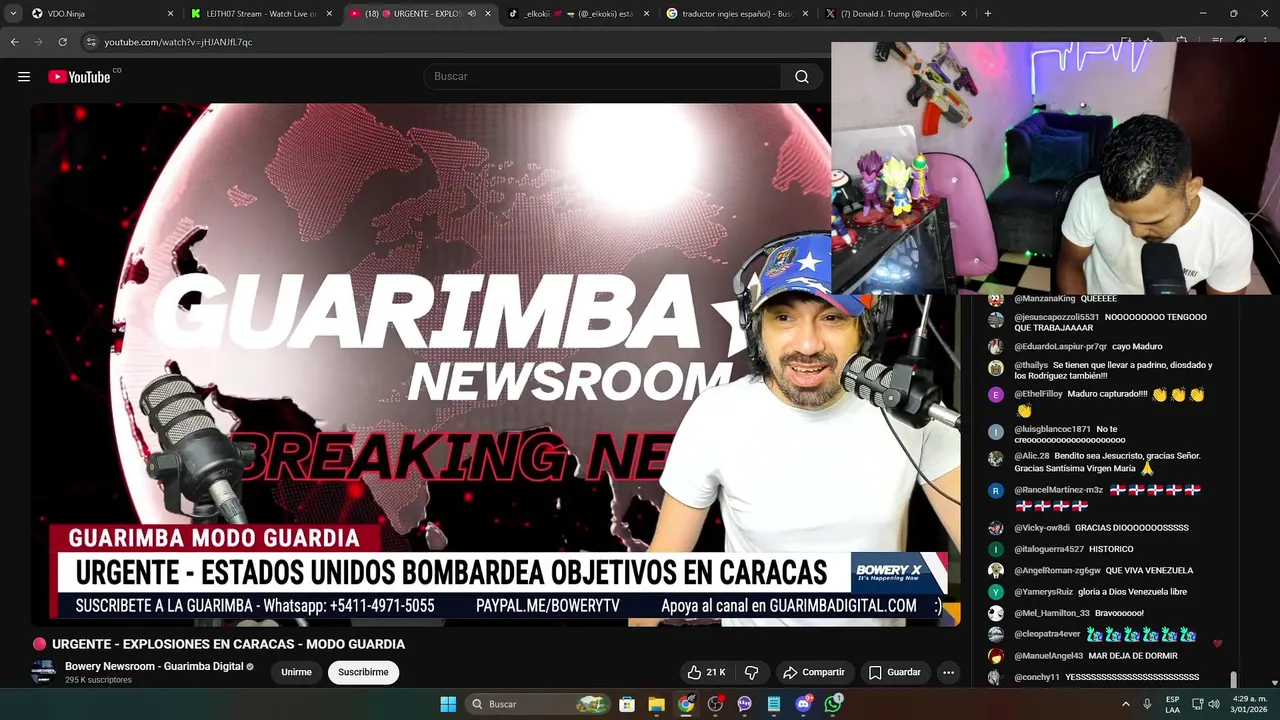Click chat username @EduardoLaspiur-pr7qr

[x=1060, y=346]
